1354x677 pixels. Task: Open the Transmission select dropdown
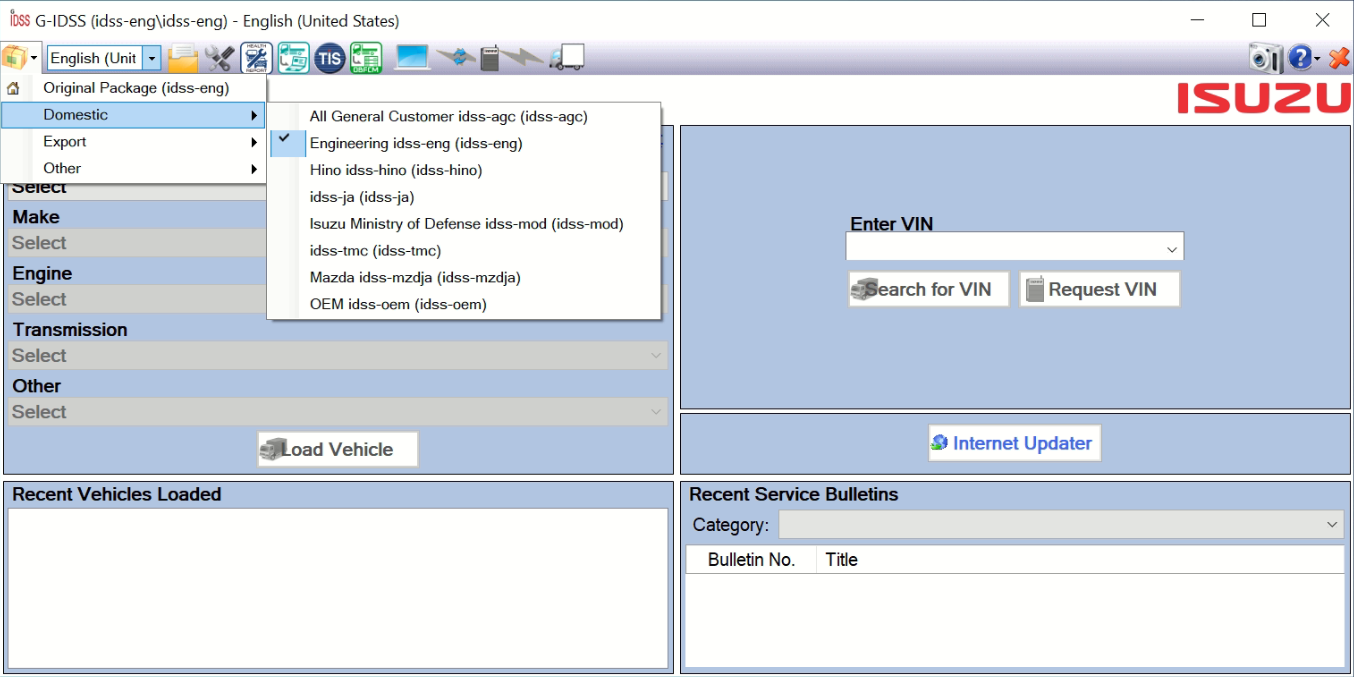click(338, 355)
